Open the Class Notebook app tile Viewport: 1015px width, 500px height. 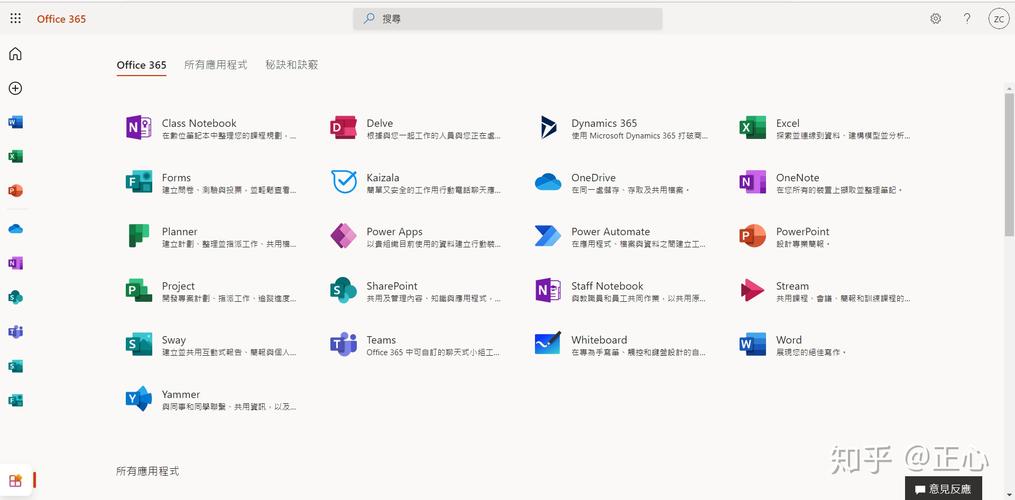211,128
